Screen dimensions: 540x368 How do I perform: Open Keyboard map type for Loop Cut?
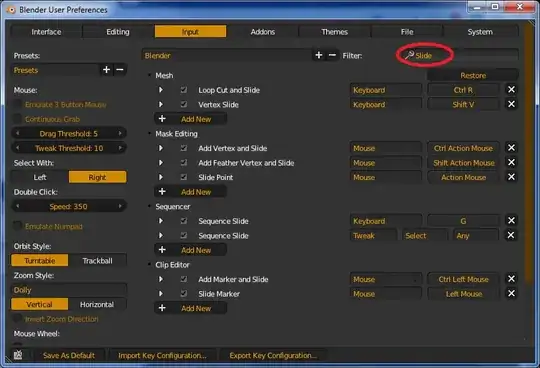pos(385,90)
